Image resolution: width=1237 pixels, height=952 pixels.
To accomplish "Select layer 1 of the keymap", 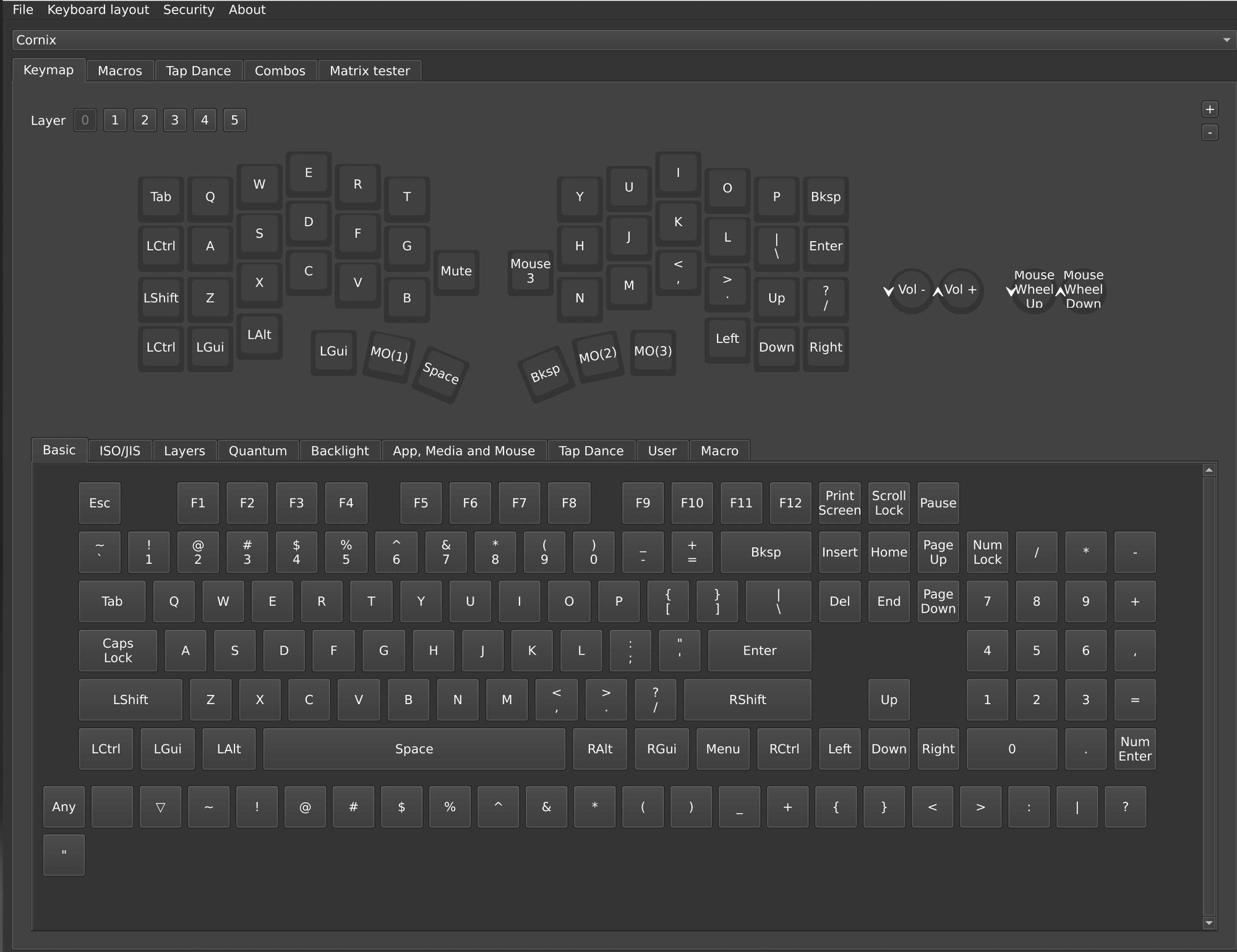I will [x=114, y=120].
